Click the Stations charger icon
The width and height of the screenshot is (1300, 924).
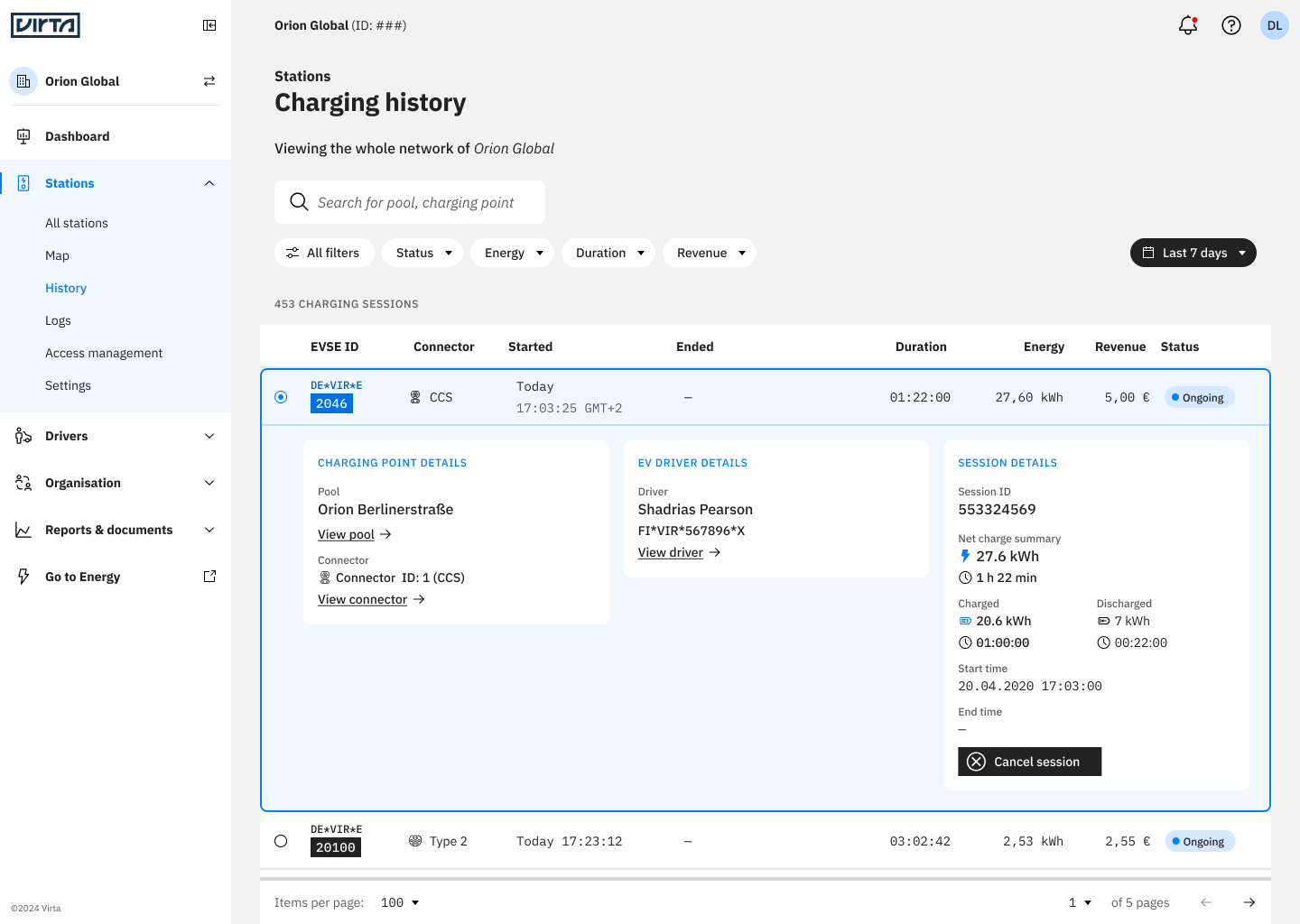click(x=23, y=183)
